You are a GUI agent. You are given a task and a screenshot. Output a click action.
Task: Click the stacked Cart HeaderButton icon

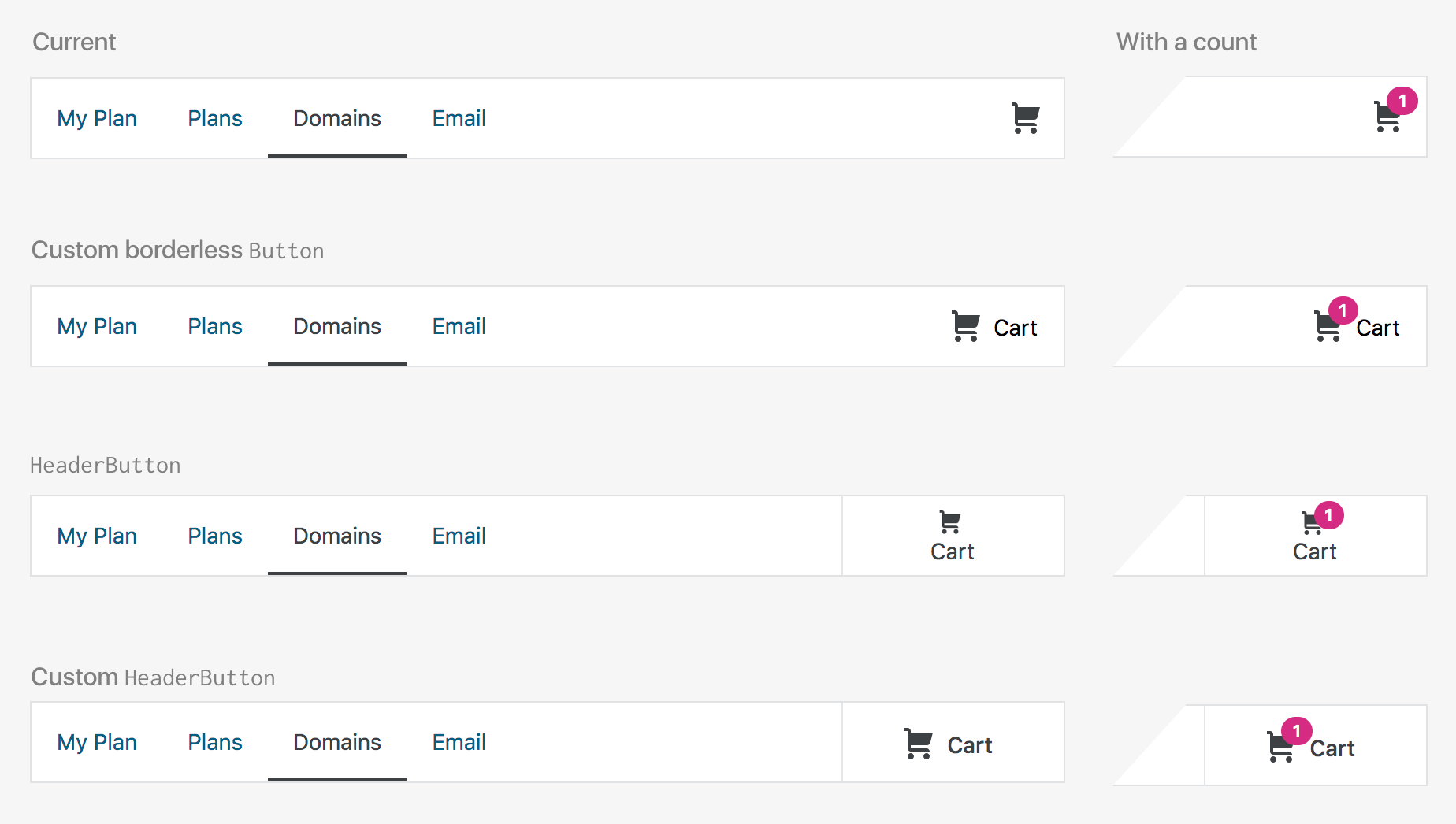[x=953, y=536]
